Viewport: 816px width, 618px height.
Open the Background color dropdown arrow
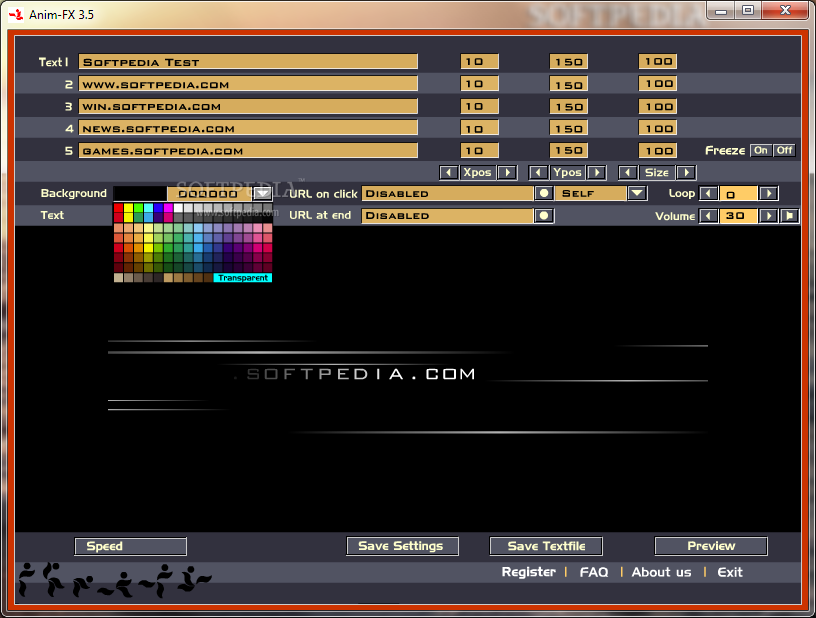pyautogui.click(x=262, y=194)
